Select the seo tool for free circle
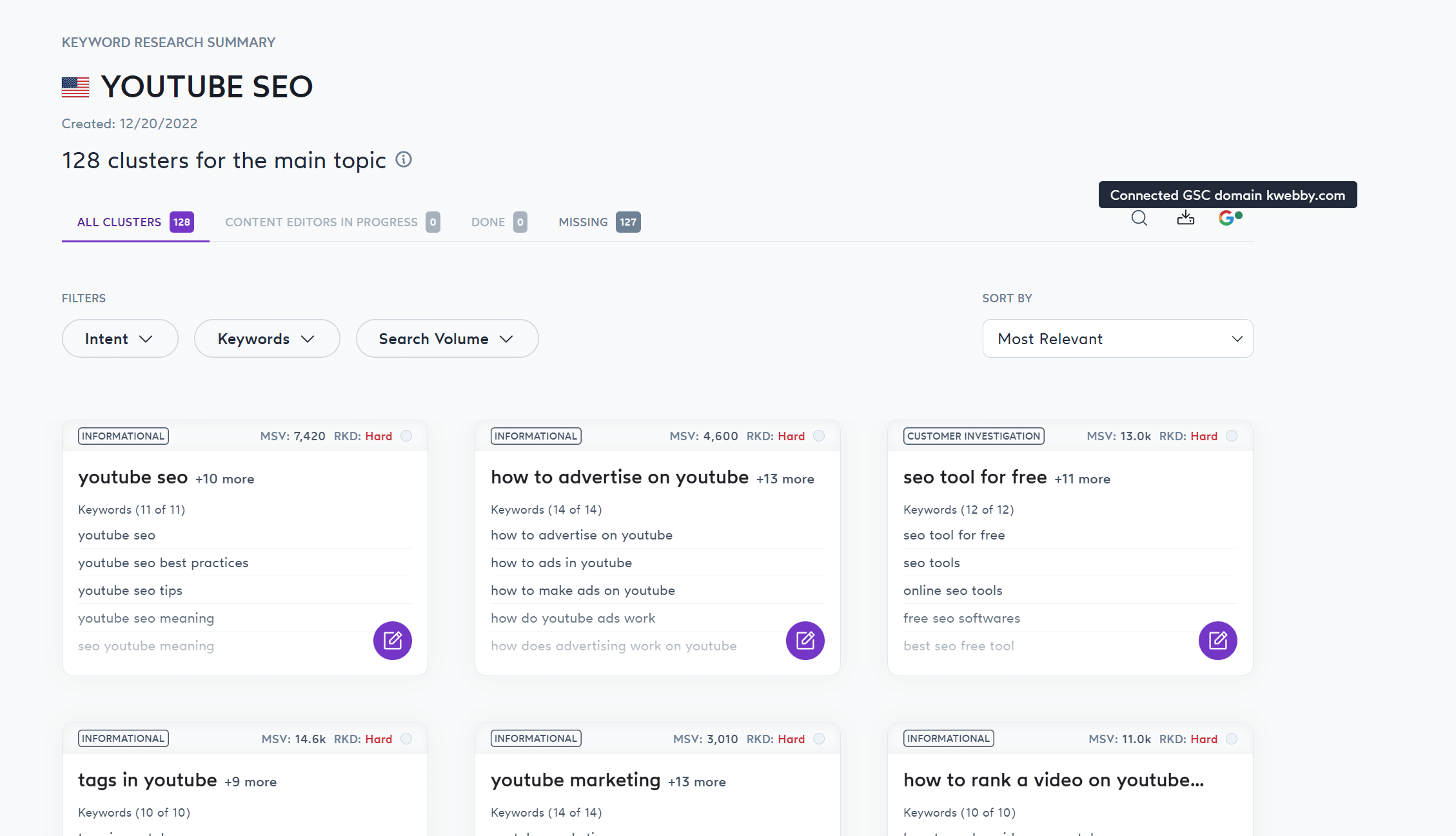 tap(1232, 436)
